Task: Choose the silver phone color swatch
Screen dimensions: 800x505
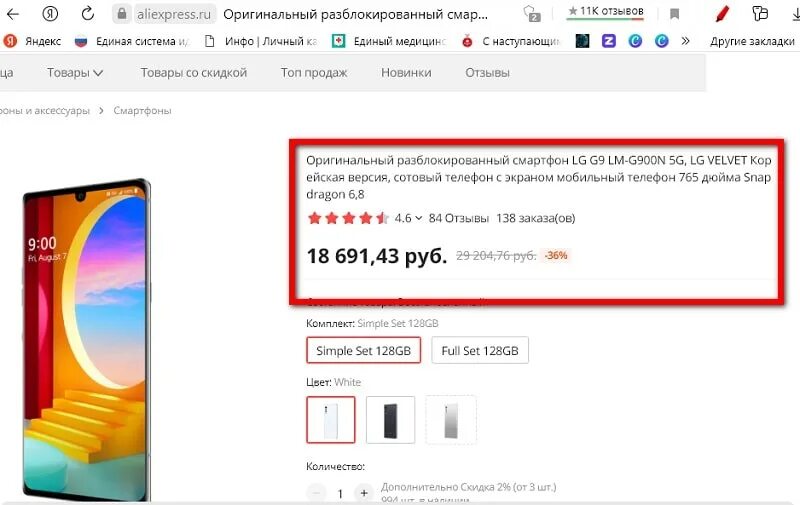Action: click(451, 420)
